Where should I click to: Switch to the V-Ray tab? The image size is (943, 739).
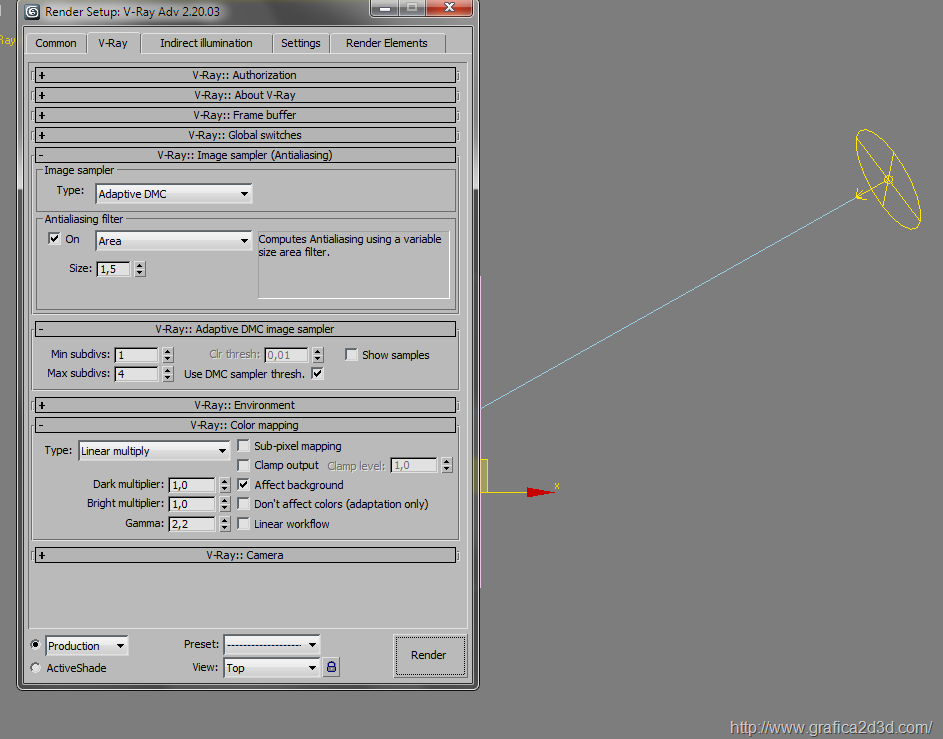coord(113,43)
